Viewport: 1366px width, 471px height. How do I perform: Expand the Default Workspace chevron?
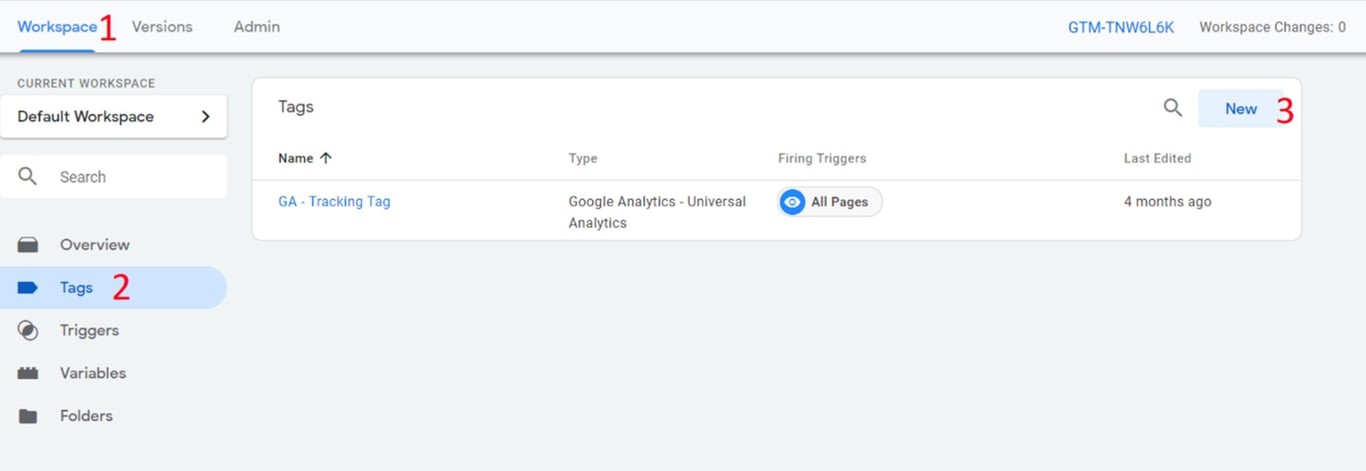pos(206,117)
